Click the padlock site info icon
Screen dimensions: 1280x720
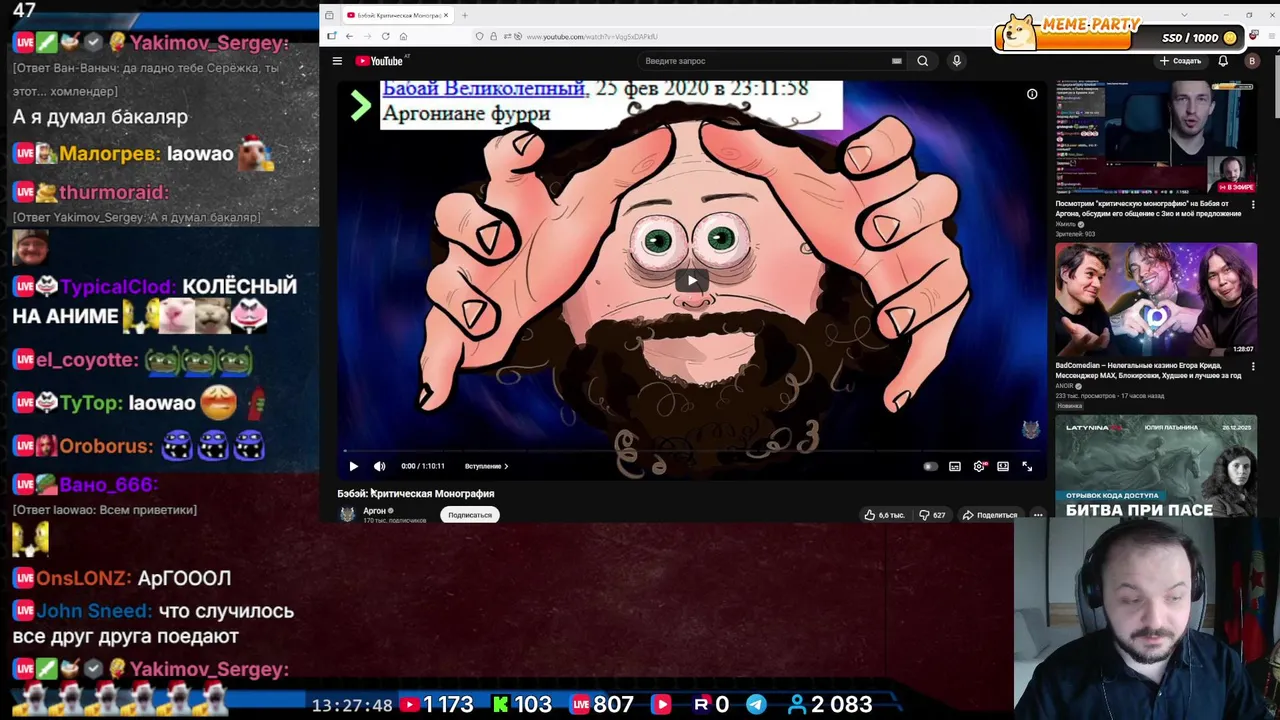click(x=493, y=37)
